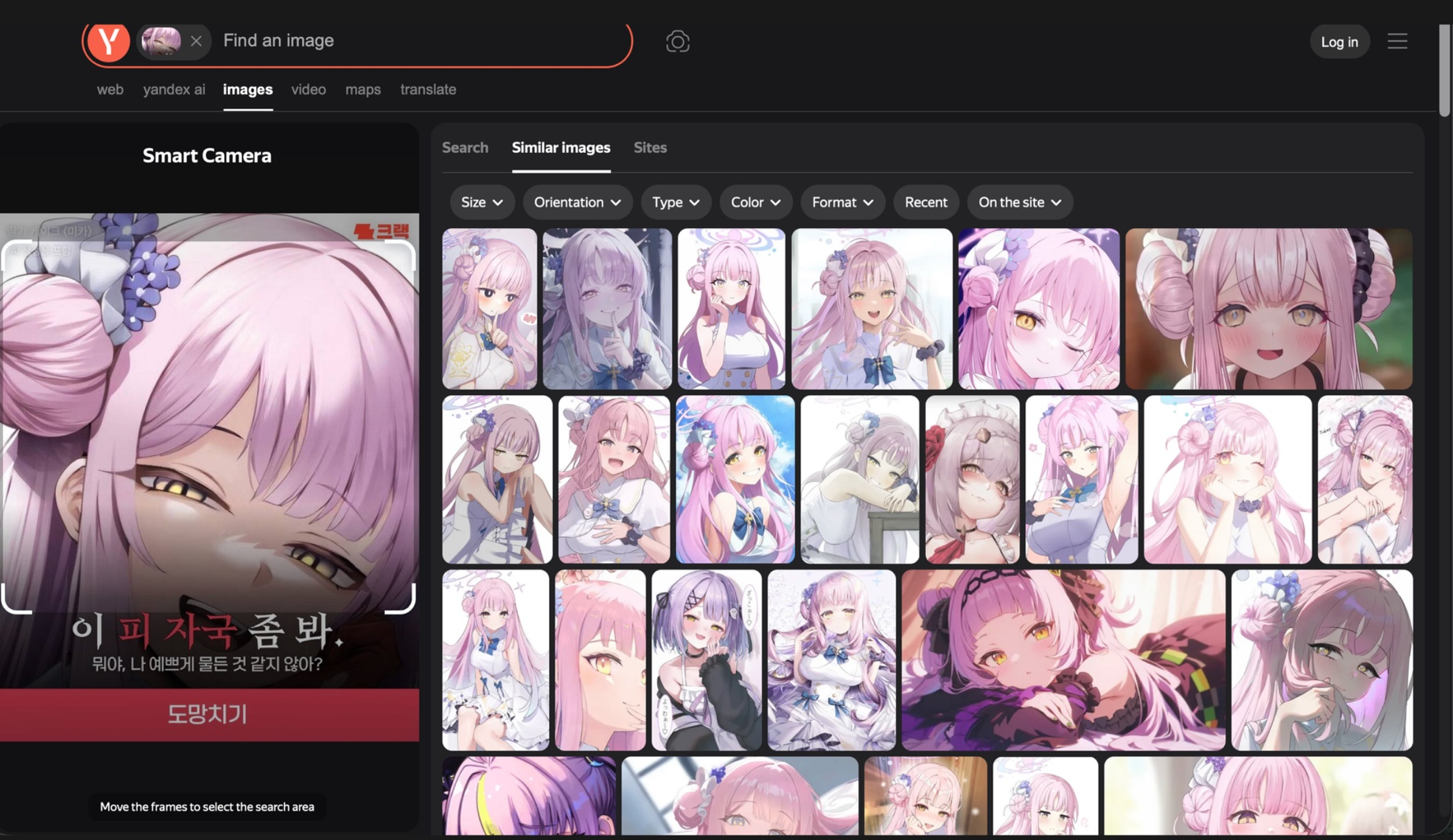This screenshot has height=840, width=1453.
Task: Switch to the Search results tab
Action: [x=465, y=147]
